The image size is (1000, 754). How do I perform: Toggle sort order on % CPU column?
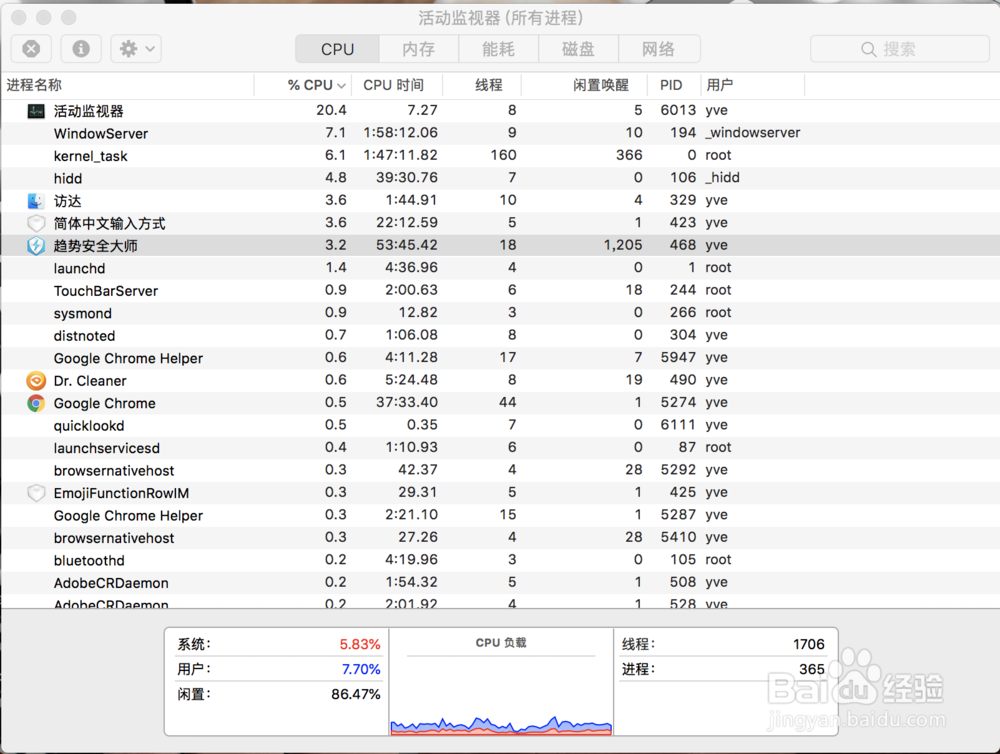(303, 85)
